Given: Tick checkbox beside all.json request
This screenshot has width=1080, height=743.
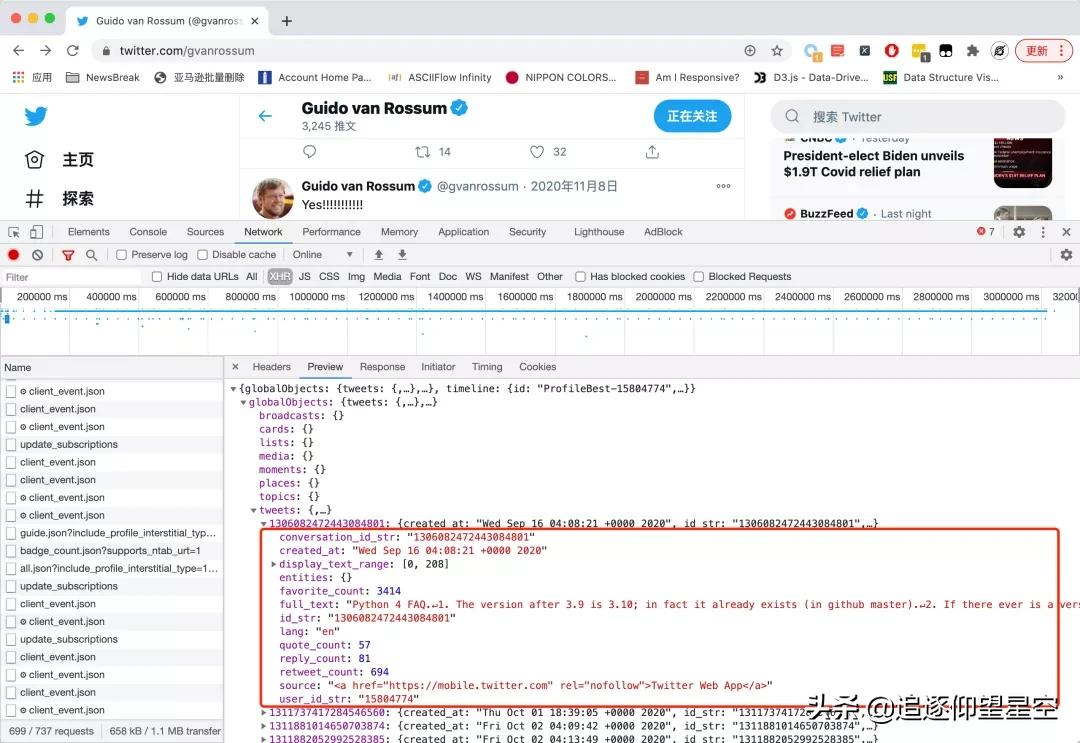Looking at the screenshot, I should [11, 569].
